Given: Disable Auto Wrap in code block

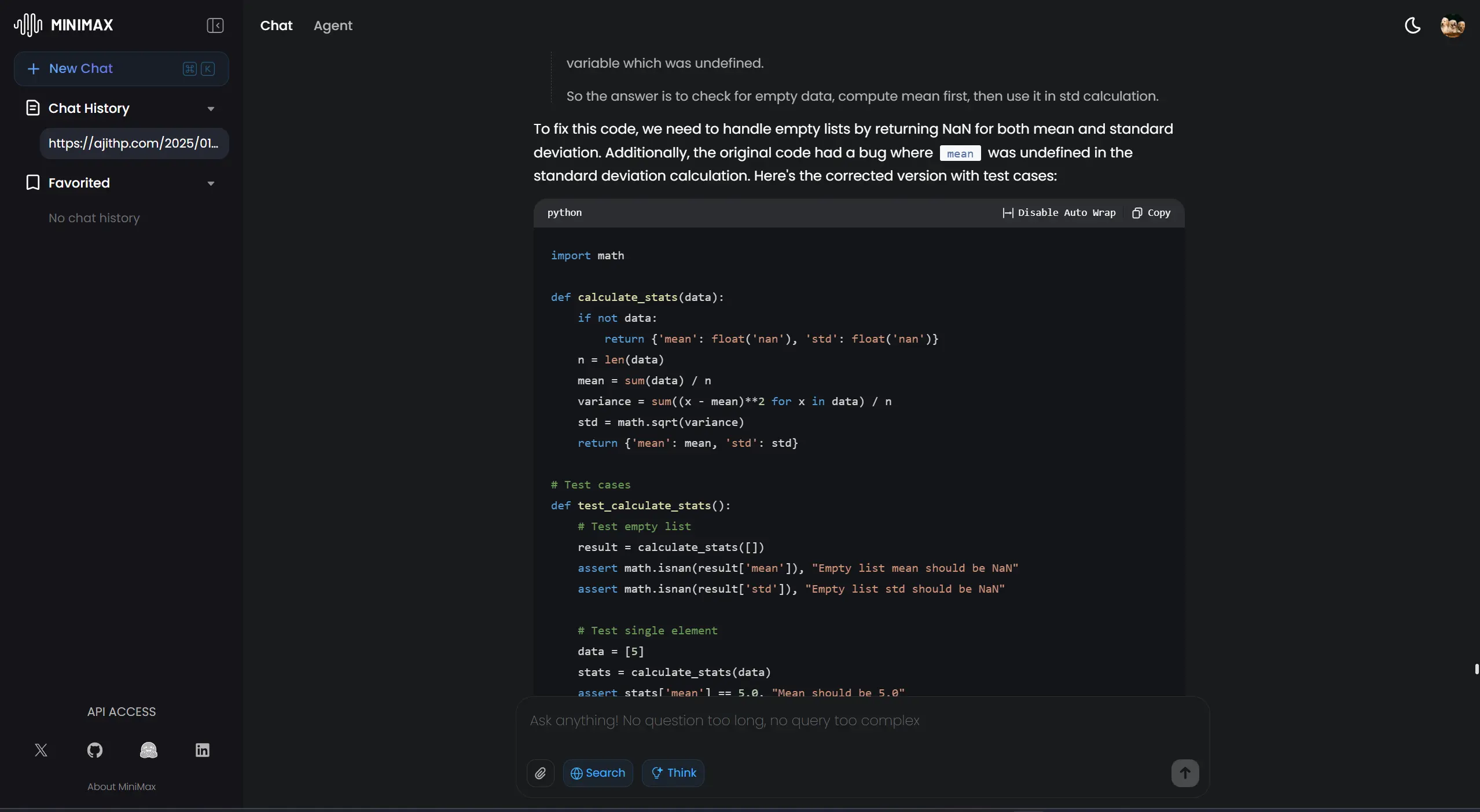Looking at the screenshot, I should [x=1059, y=212].
